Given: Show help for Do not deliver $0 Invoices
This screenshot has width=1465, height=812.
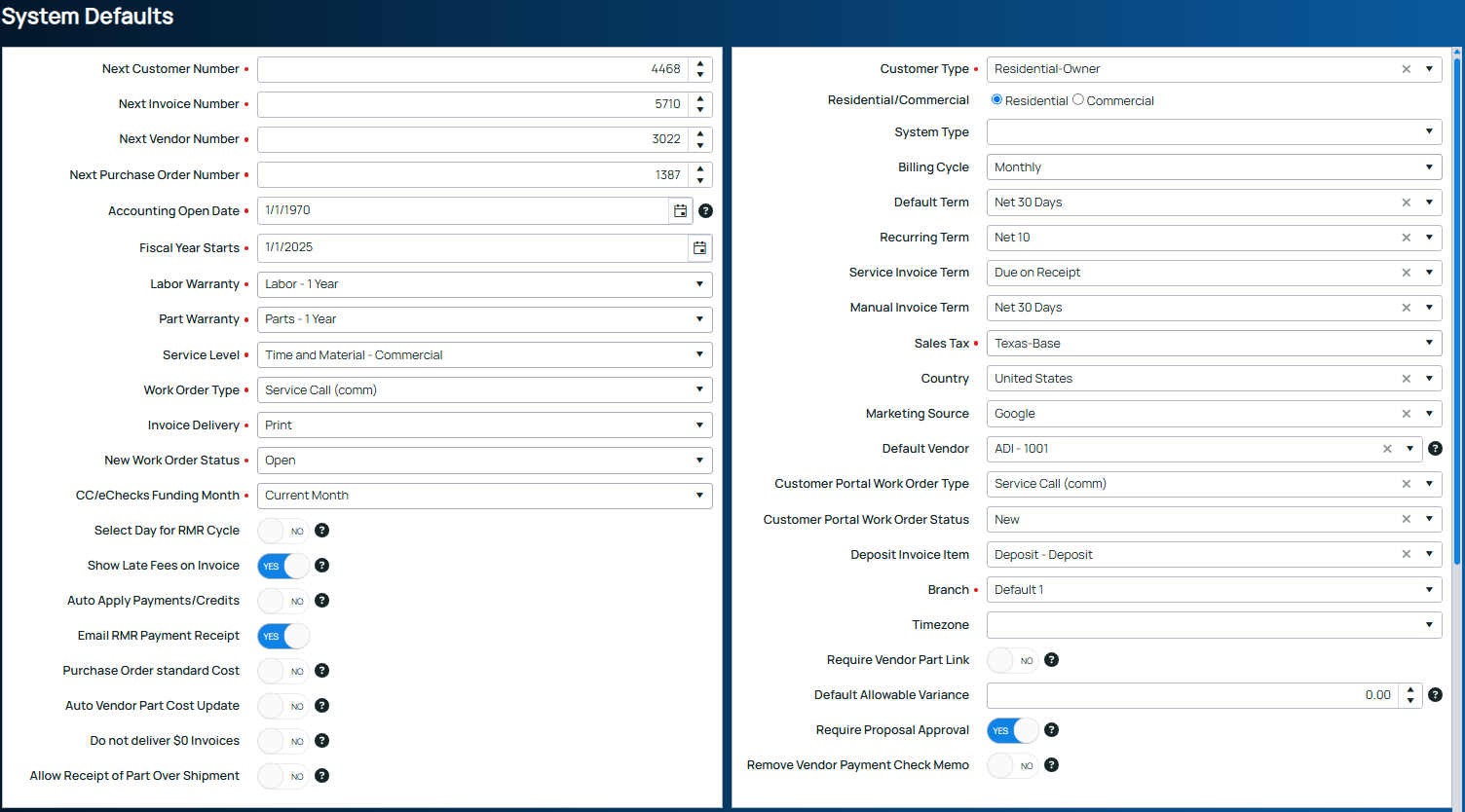Looking at the screenshot, I should pyautogui.click(x=321, y=741).
